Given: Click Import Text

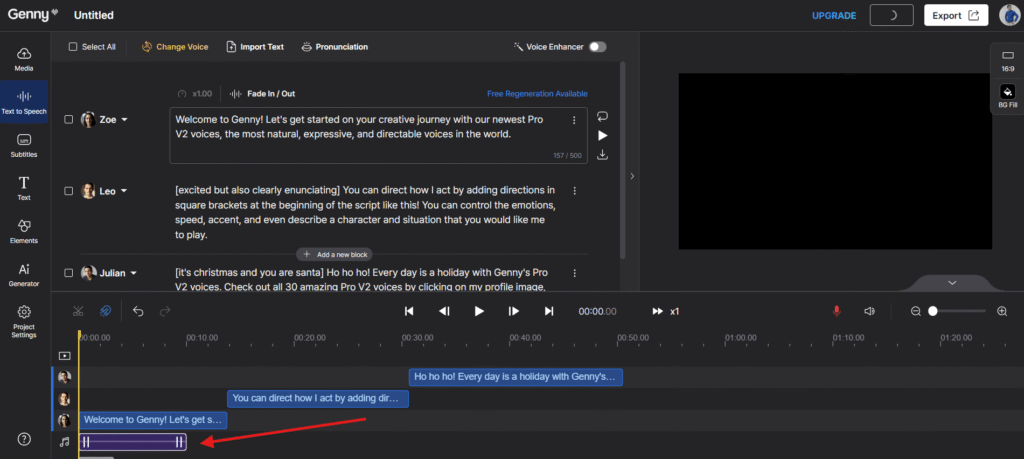Looking at the screenshot, I should [255, 47].
